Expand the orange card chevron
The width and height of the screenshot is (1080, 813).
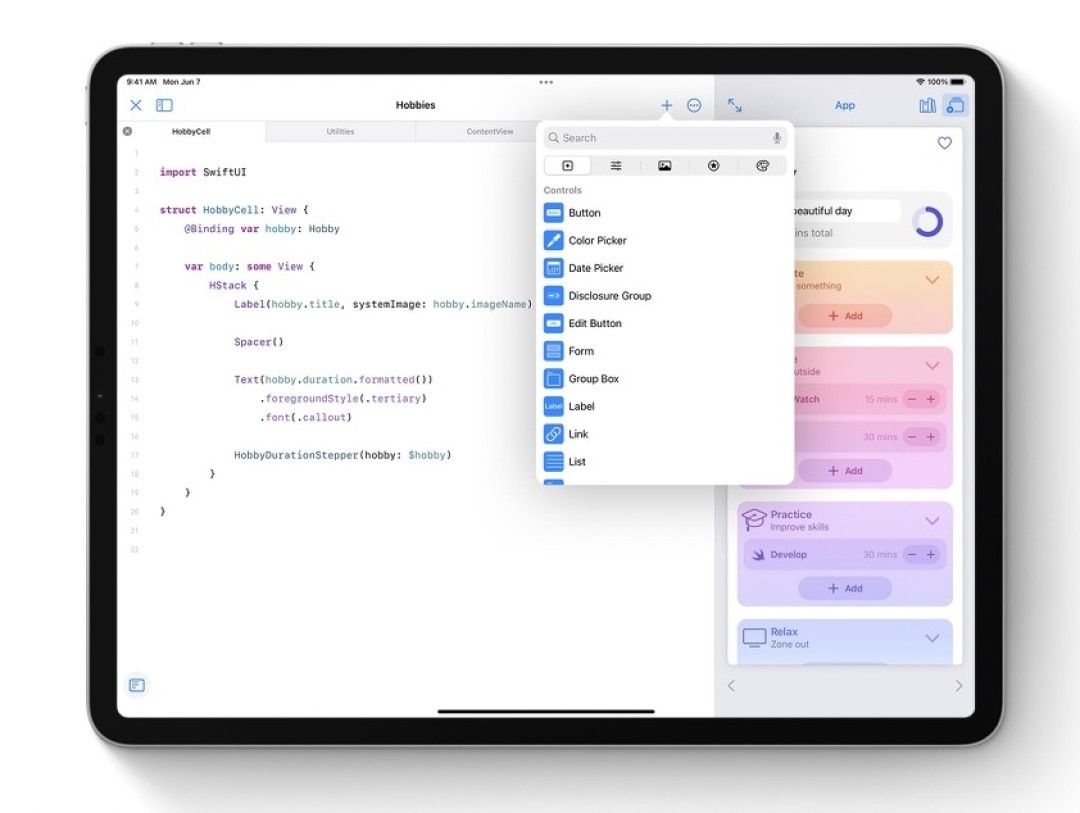(932, 280)
